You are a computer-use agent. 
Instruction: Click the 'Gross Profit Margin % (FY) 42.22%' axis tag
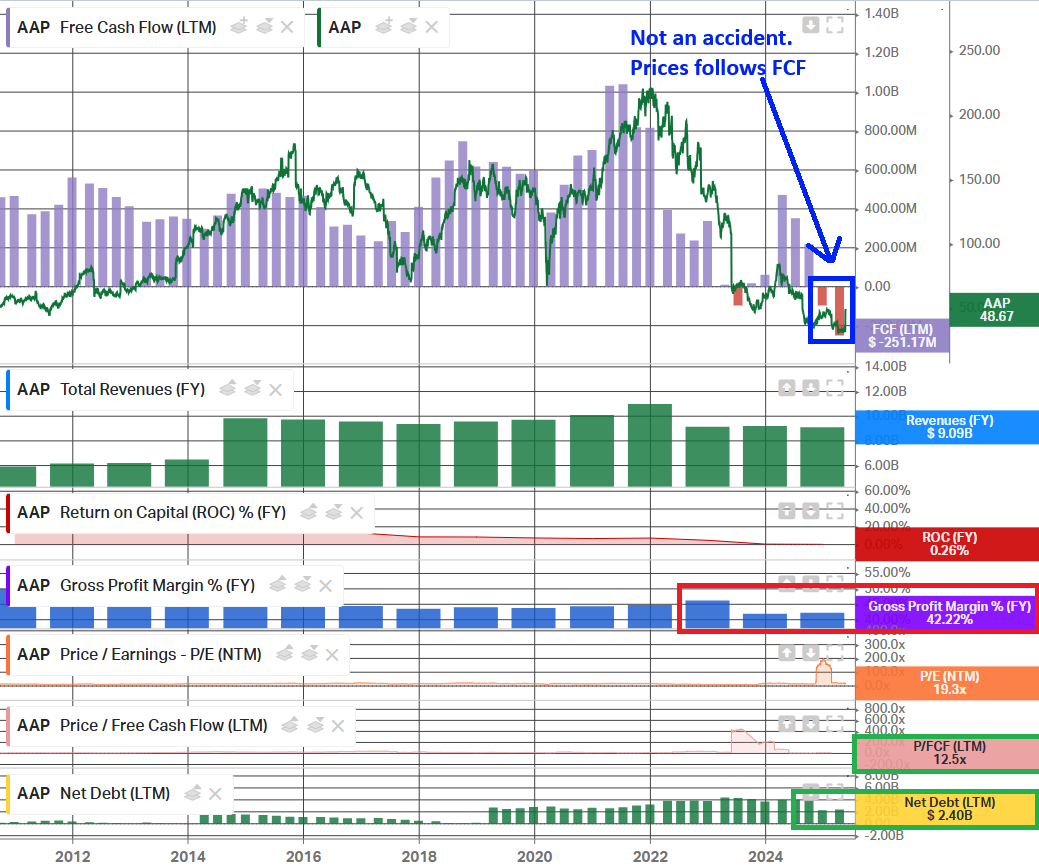(948, 612)
